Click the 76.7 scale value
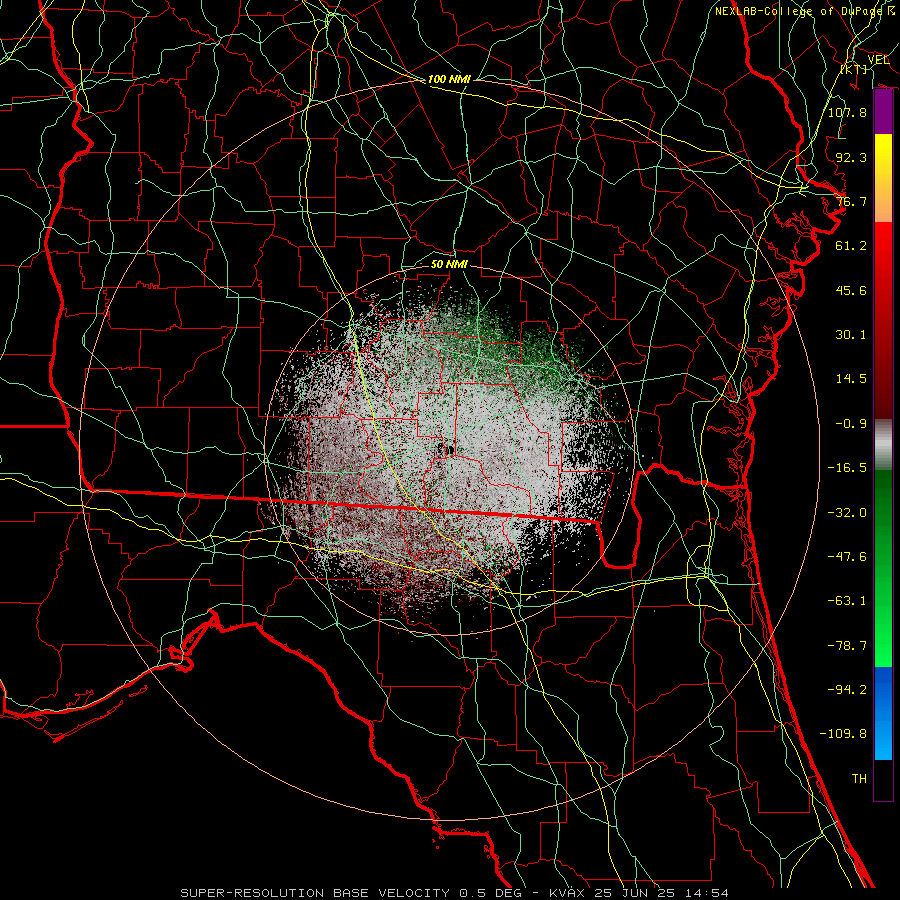Screen dimensions: 900x900 [x=851, y=201]
